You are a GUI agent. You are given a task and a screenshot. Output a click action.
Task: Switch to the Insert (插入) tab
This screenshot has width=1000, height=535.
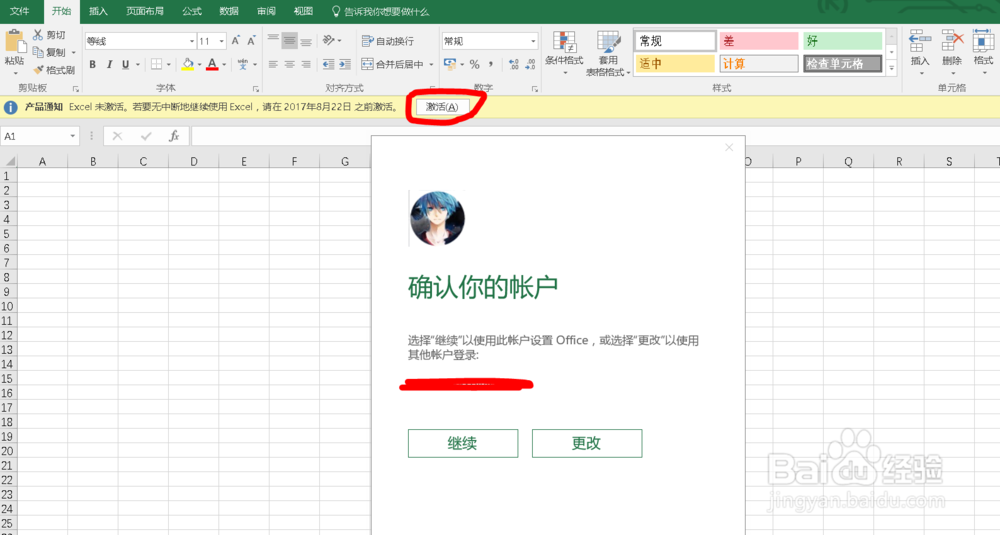pyautogui.click(x=98, y=11)
